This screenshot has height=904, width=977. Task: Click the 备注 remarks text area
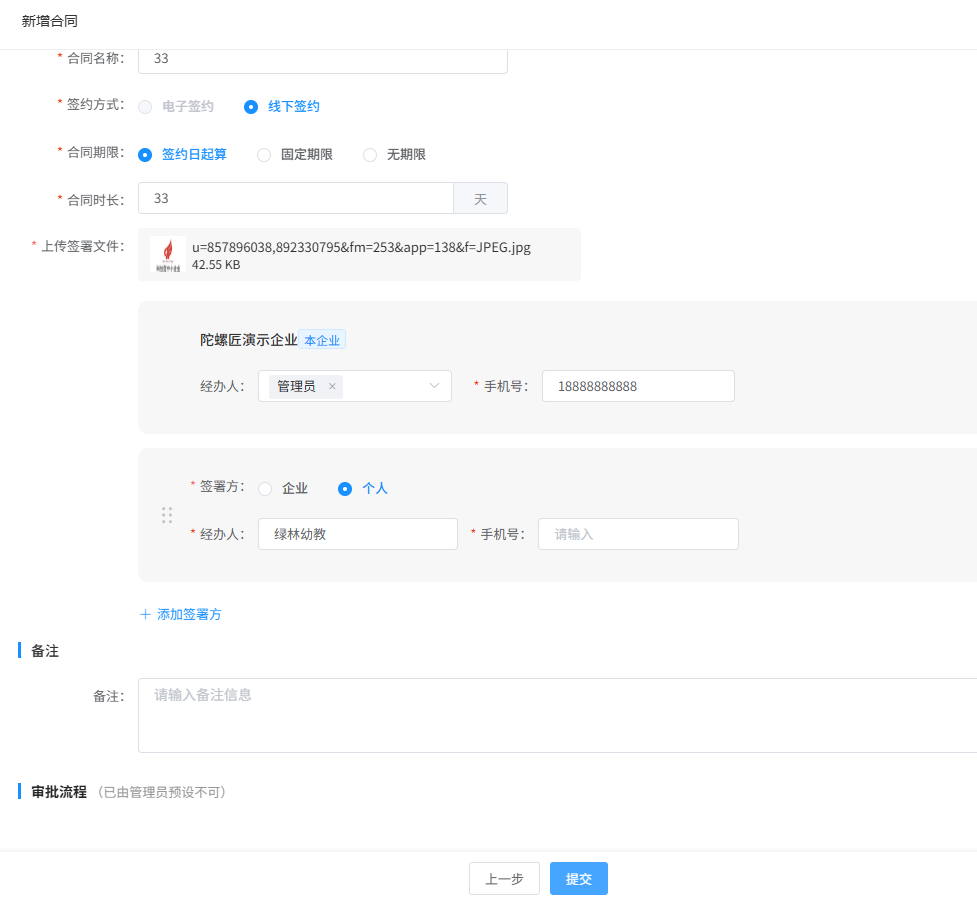tap(557, 715)
